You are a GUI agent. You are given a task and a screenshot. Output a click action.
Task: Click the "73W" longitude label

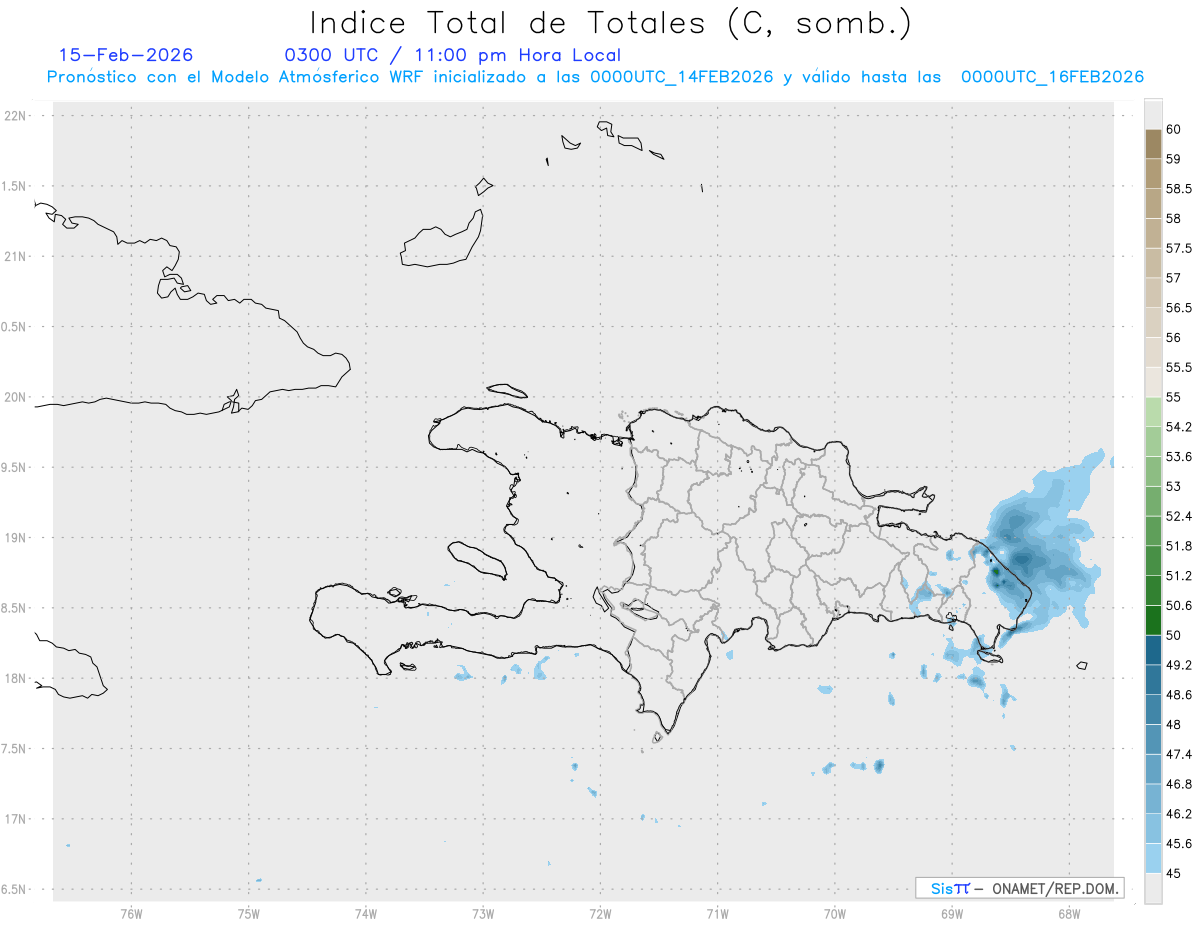click(483, 913)
